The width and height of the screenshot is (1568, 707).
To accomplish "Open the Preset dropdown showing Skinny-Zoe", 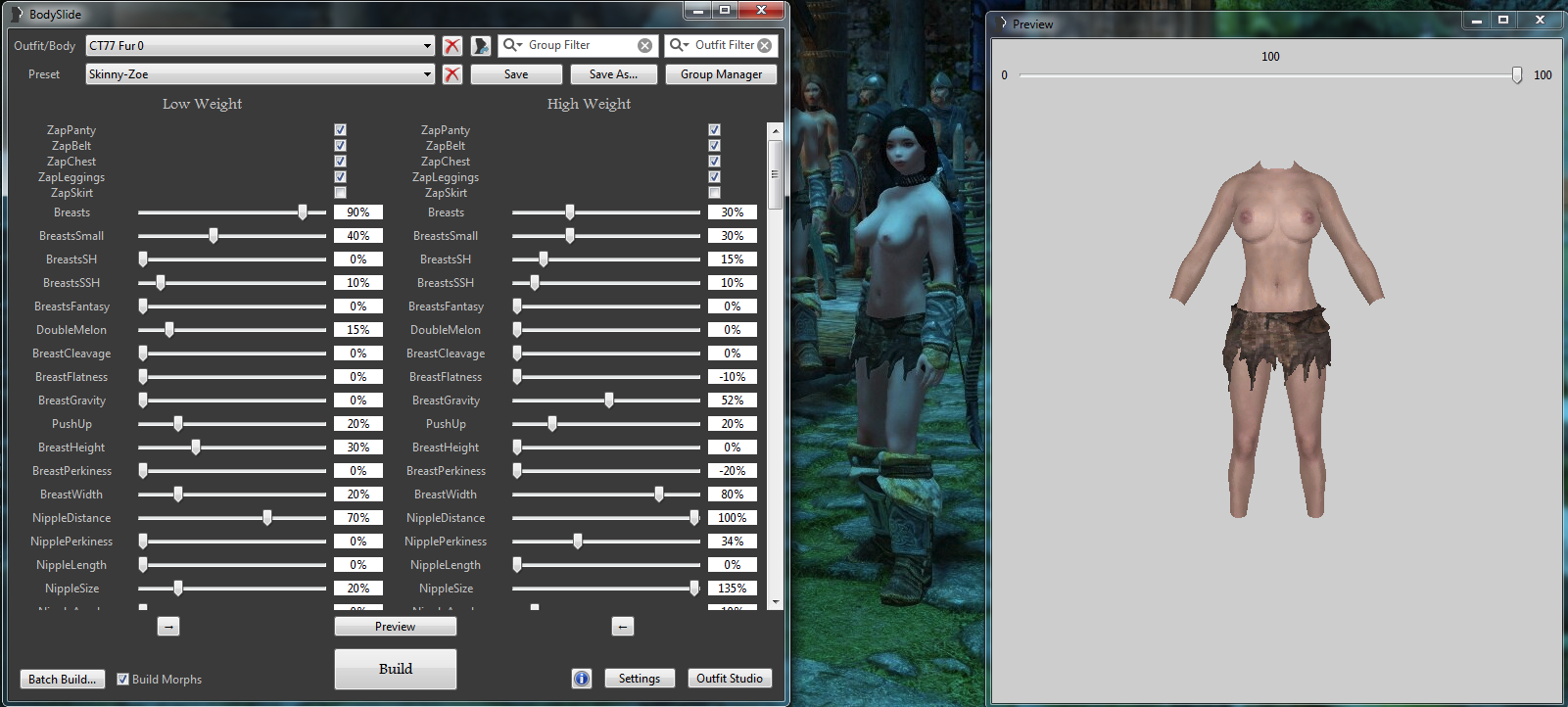I will (x=260, y=74).
